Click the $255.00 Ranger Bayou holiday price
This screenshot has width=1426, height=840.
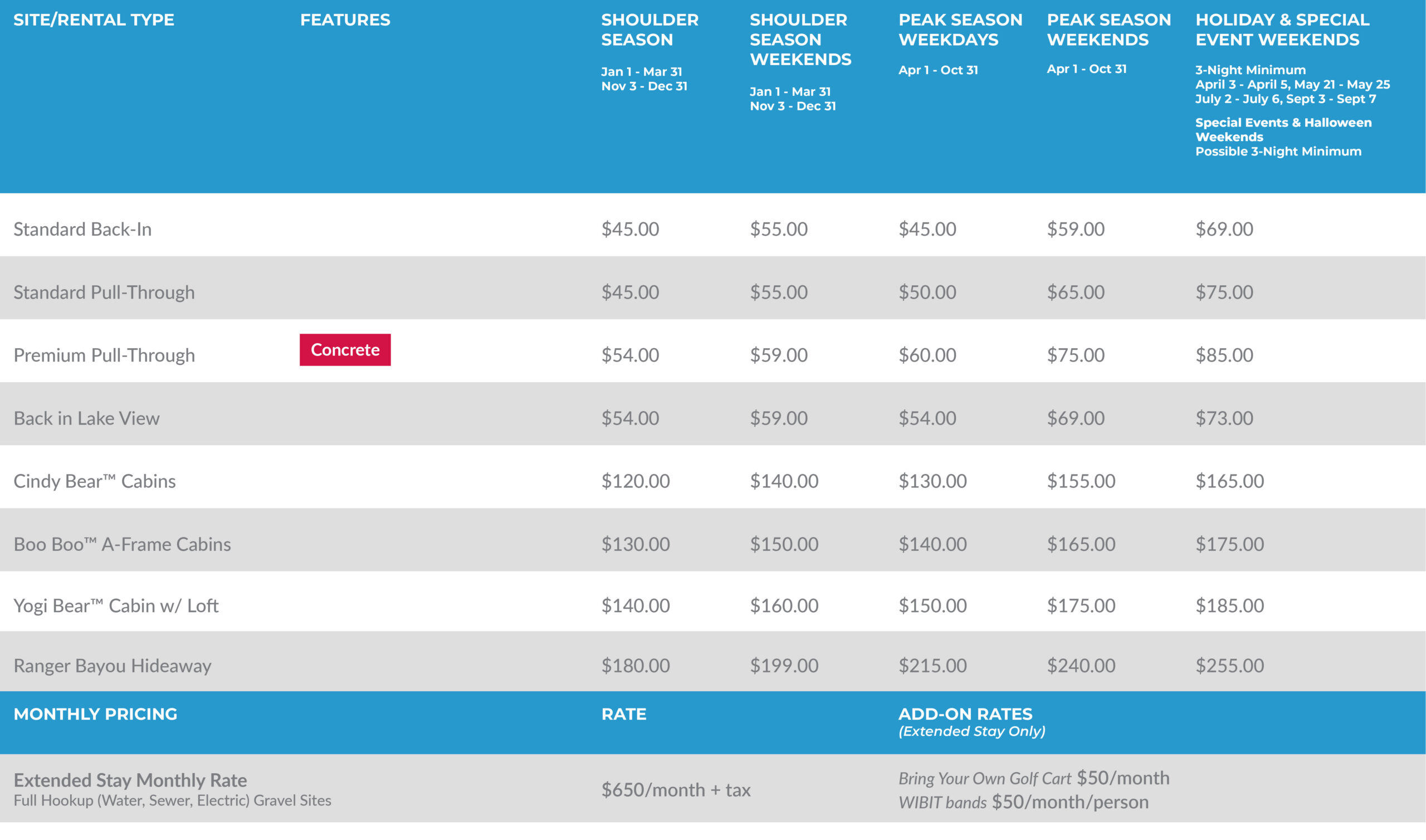tap(1229, 666)
